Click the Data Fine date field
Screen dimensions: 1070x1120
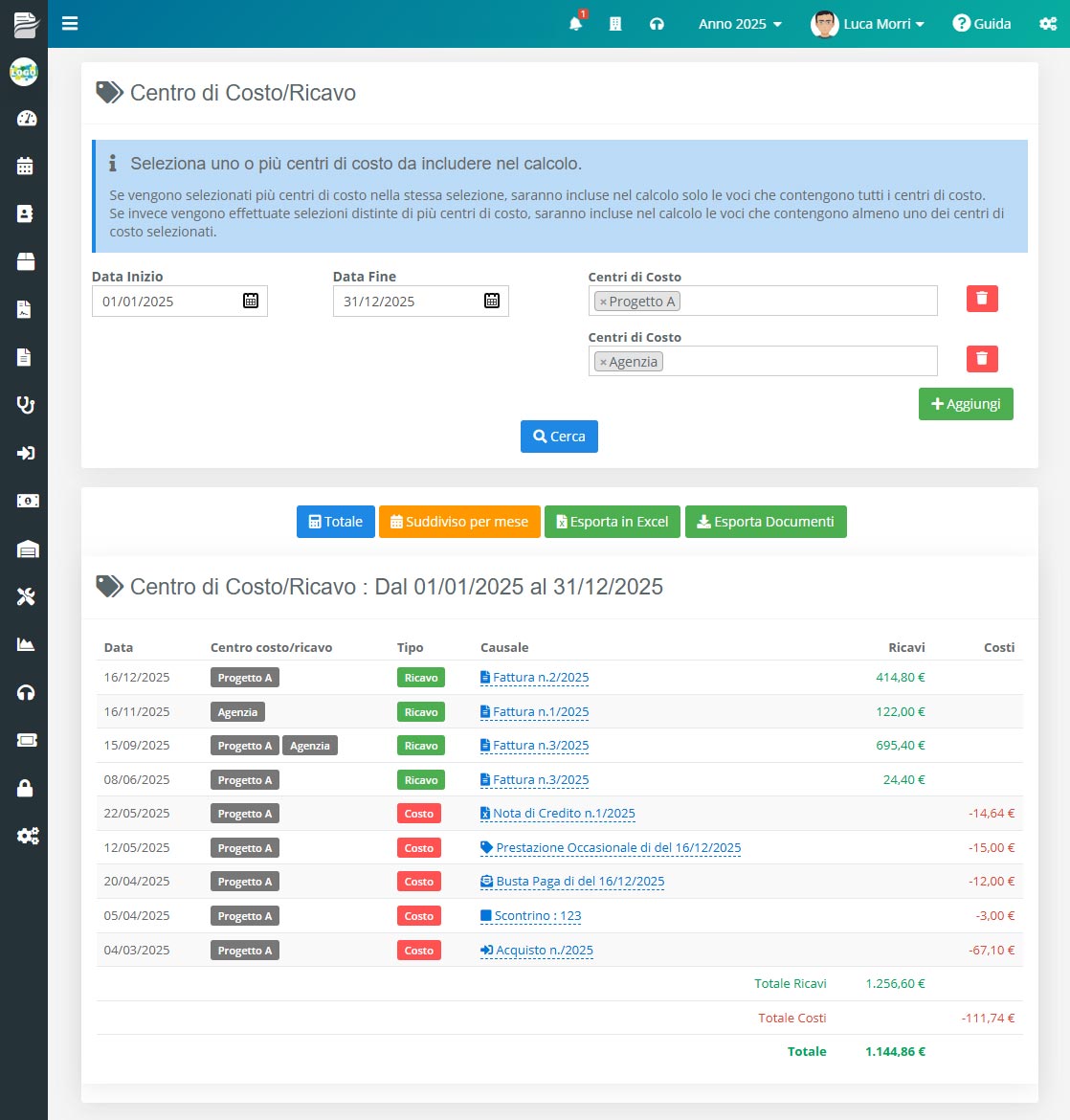point(407,302)
